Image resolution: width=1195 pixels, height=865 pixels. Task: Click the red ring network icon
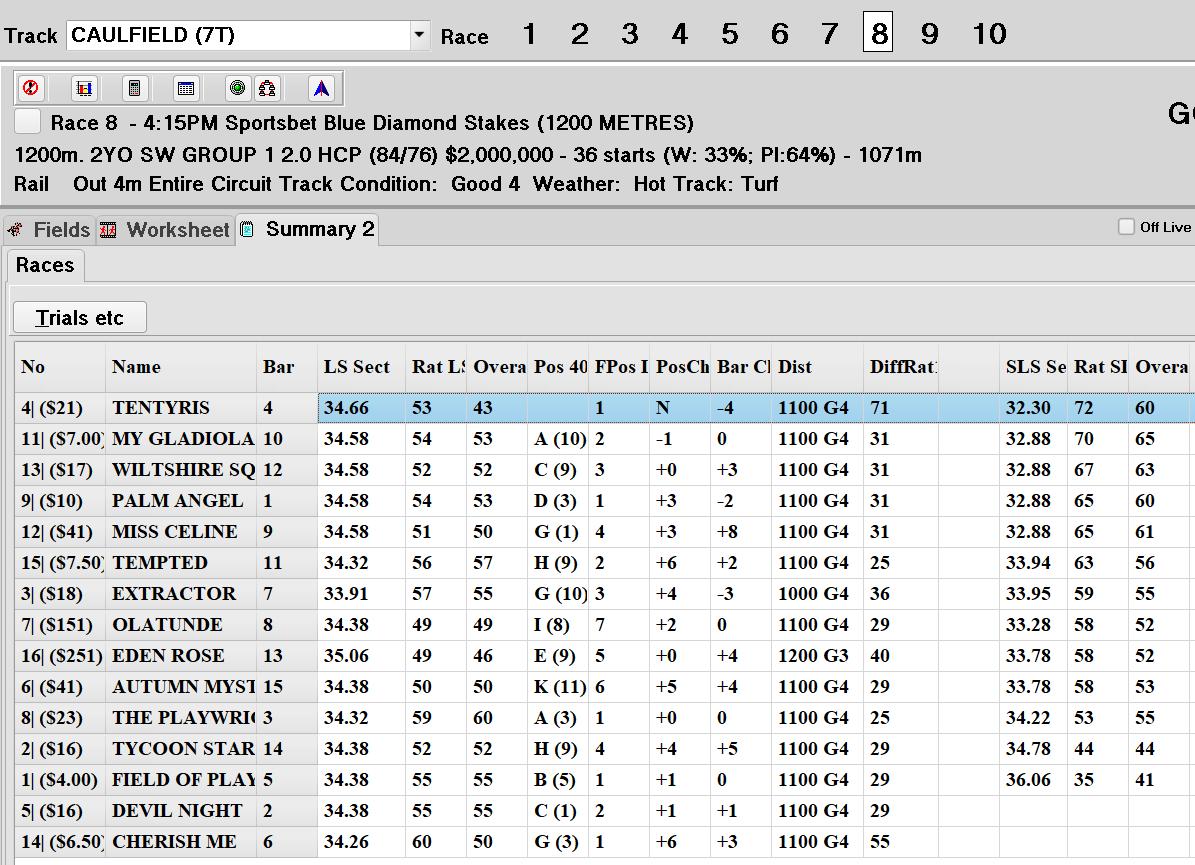[266, 88]
